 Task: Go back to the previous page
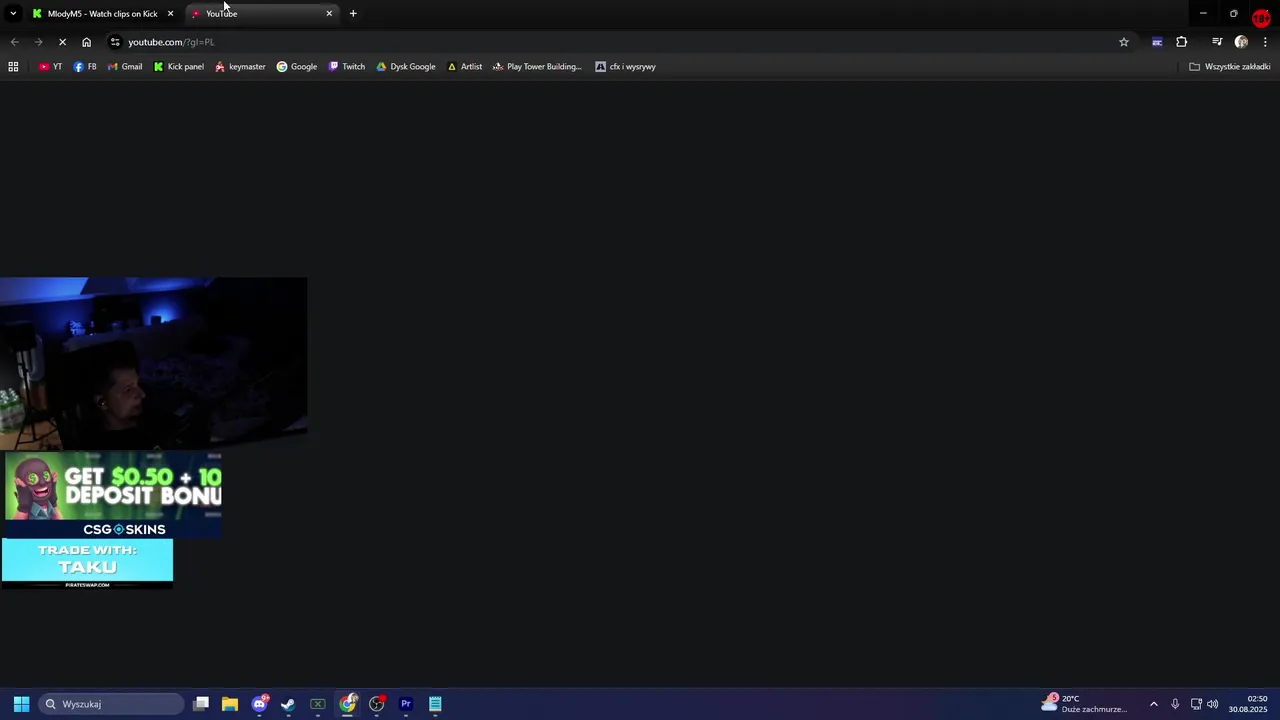coord(14,42)
